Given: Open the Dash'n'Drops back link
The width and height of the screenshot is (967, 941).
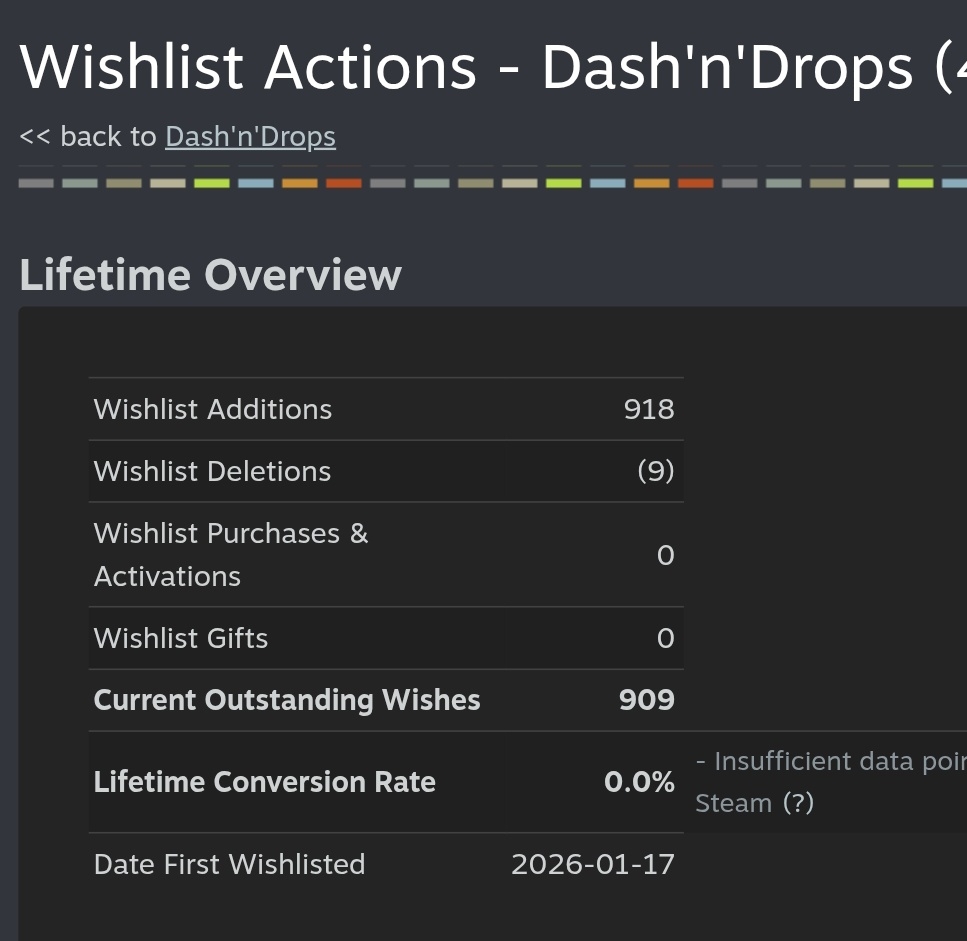Looking at the screenshot, I should (x=250, y=137).
